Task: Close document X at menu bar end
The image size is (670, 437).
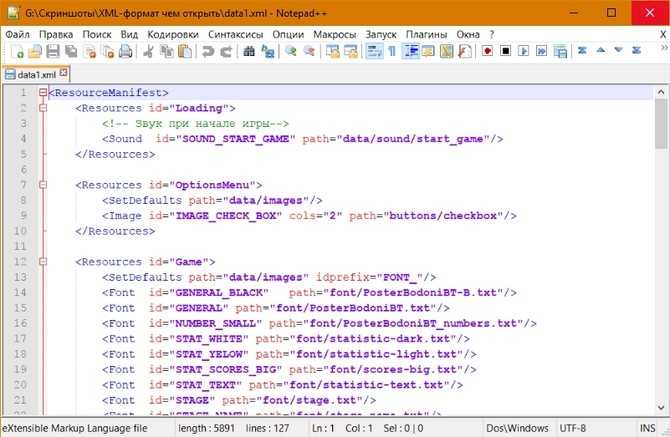Action: click(663, 34)
